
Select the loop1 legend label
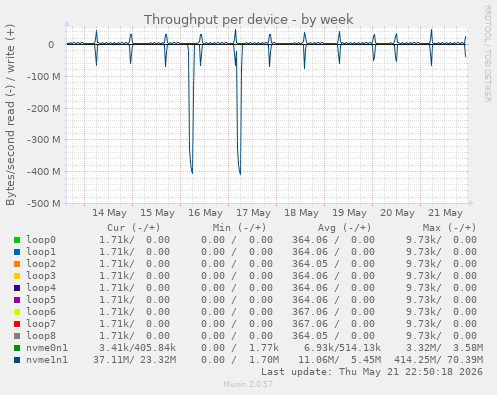tap(41, 252)
